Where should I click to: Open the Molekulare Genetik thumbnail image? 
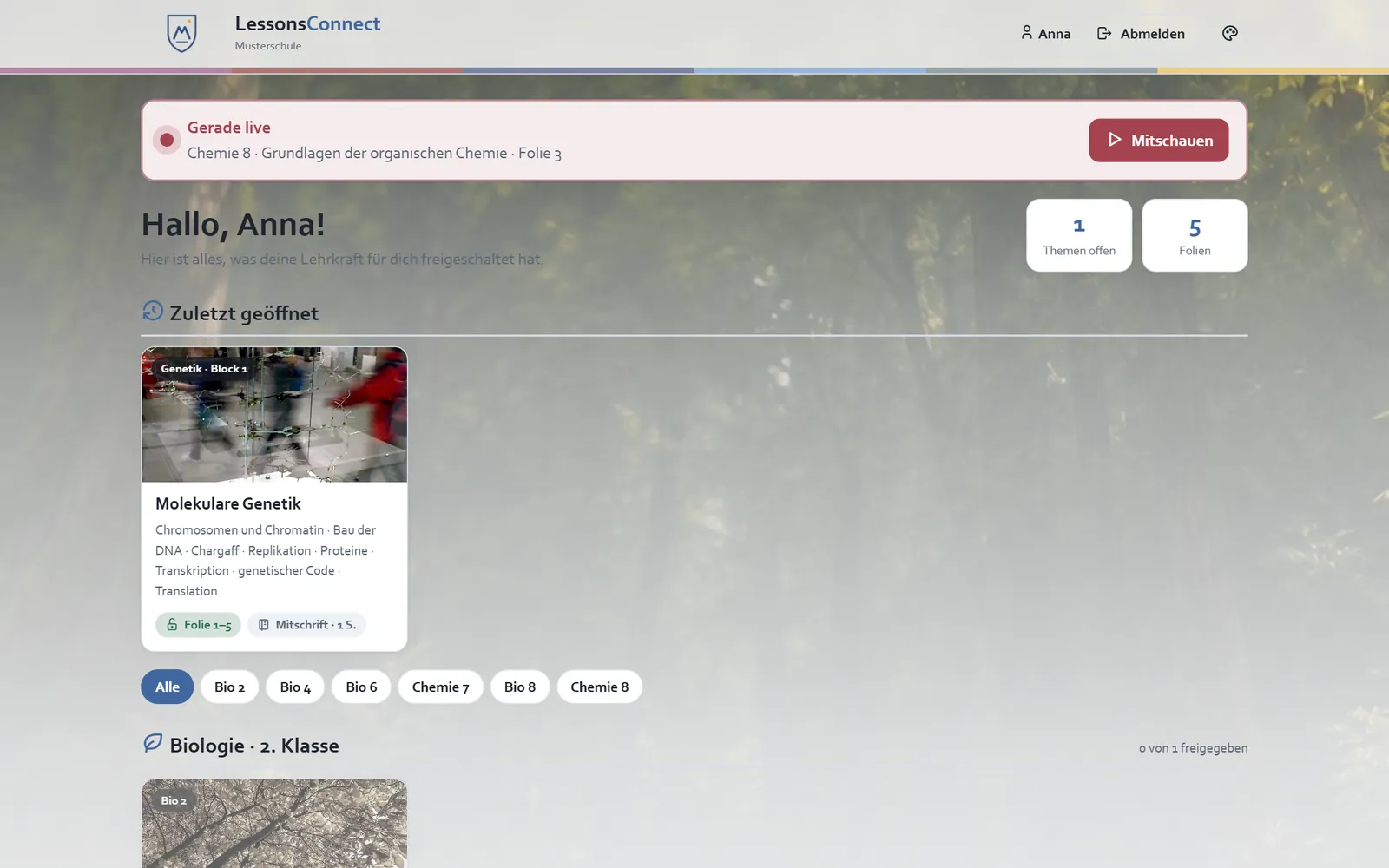click(x=274, y=415)
